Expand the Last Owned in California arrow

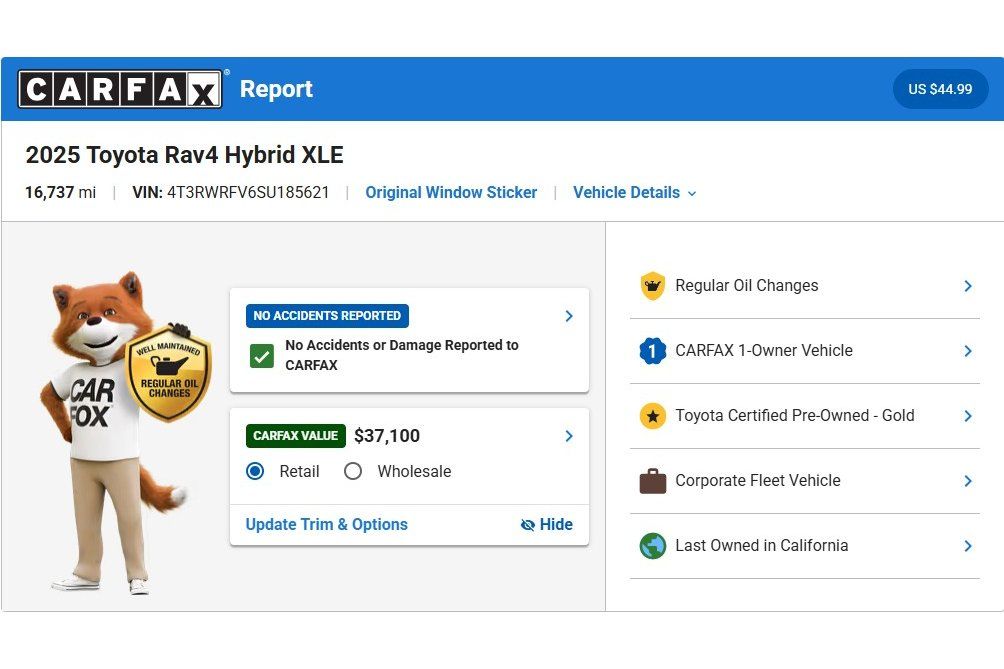point(968,546)
